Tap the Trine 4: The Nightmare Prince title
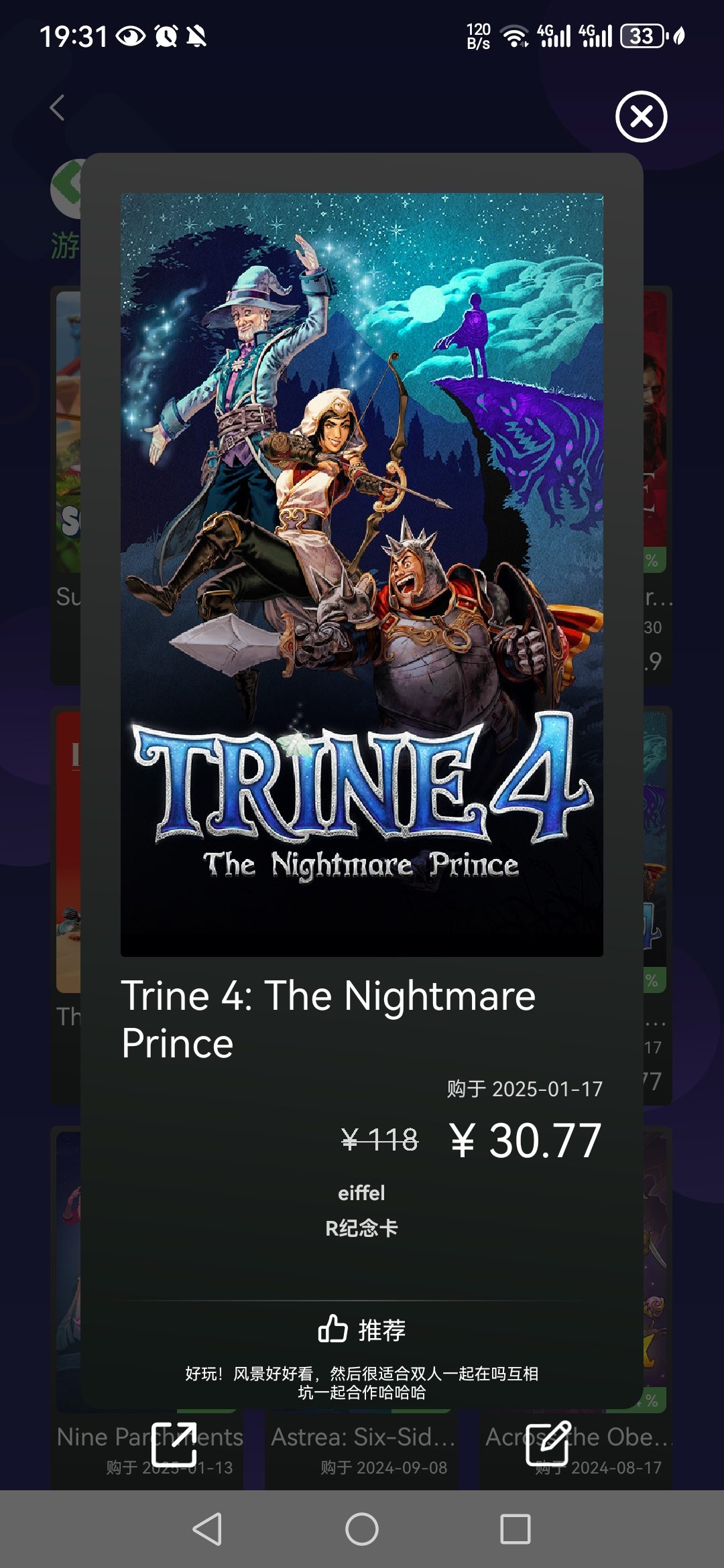Image resolution: width=724 pixels, height=1568 pixels. [328, 1019]
